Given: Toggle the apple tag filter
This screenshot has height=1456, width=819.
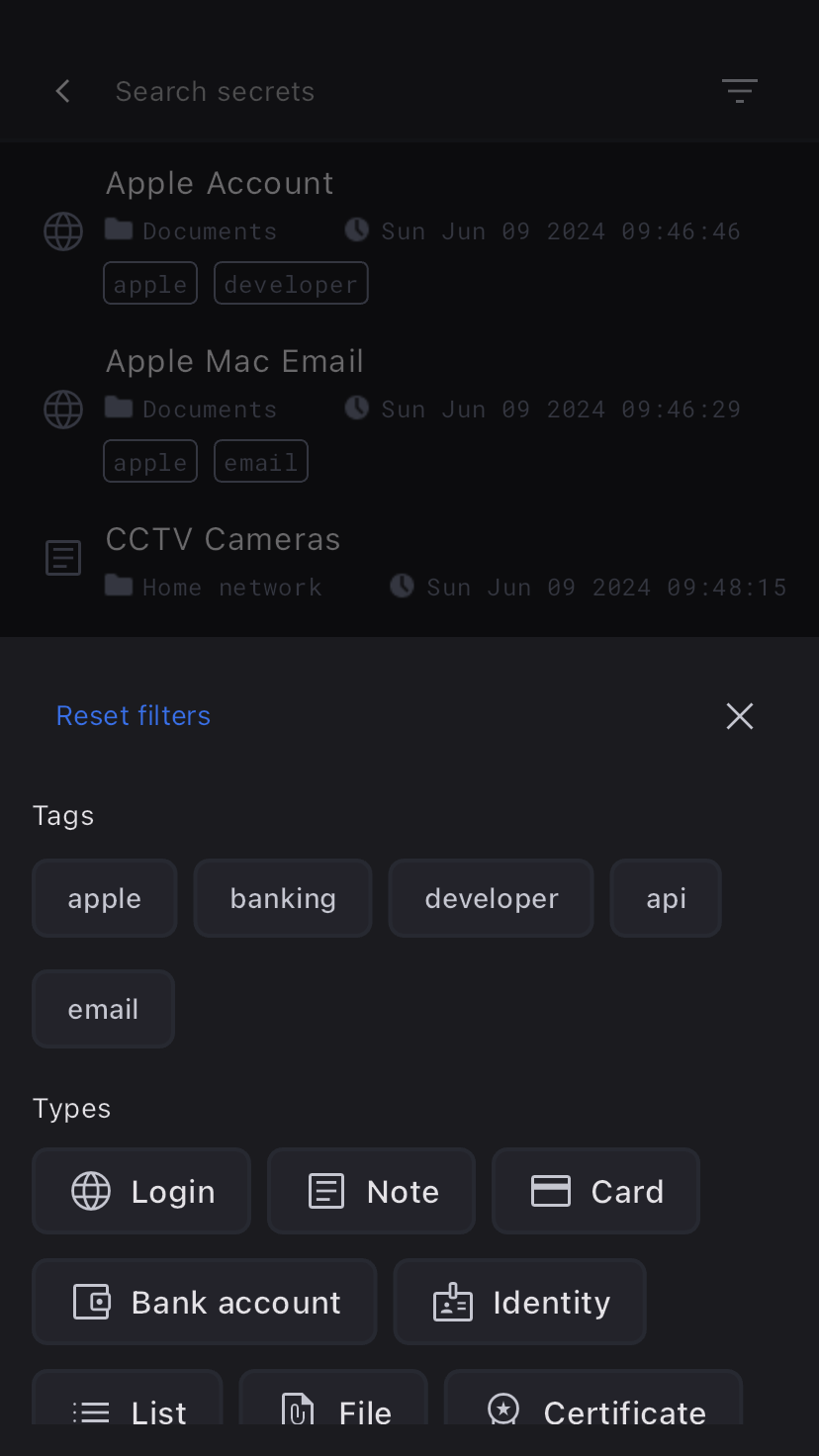Looking at the screenshot, I should [x=105, y=898].
